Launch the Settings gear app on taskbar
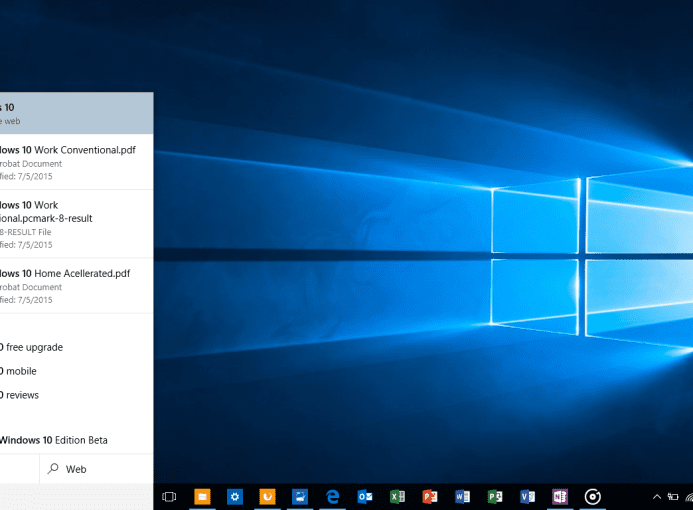 pos(235,497)
